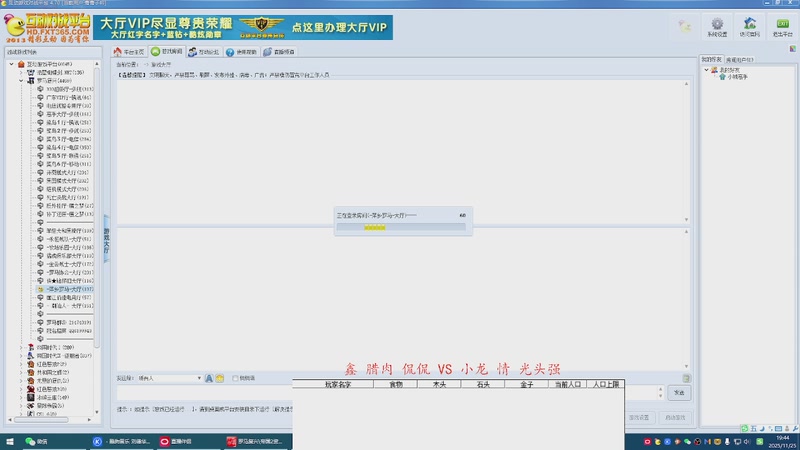Click banner link 点这里办理大厅VIP
This screenshot has width=800, height=450.
(x=339, y=27)
